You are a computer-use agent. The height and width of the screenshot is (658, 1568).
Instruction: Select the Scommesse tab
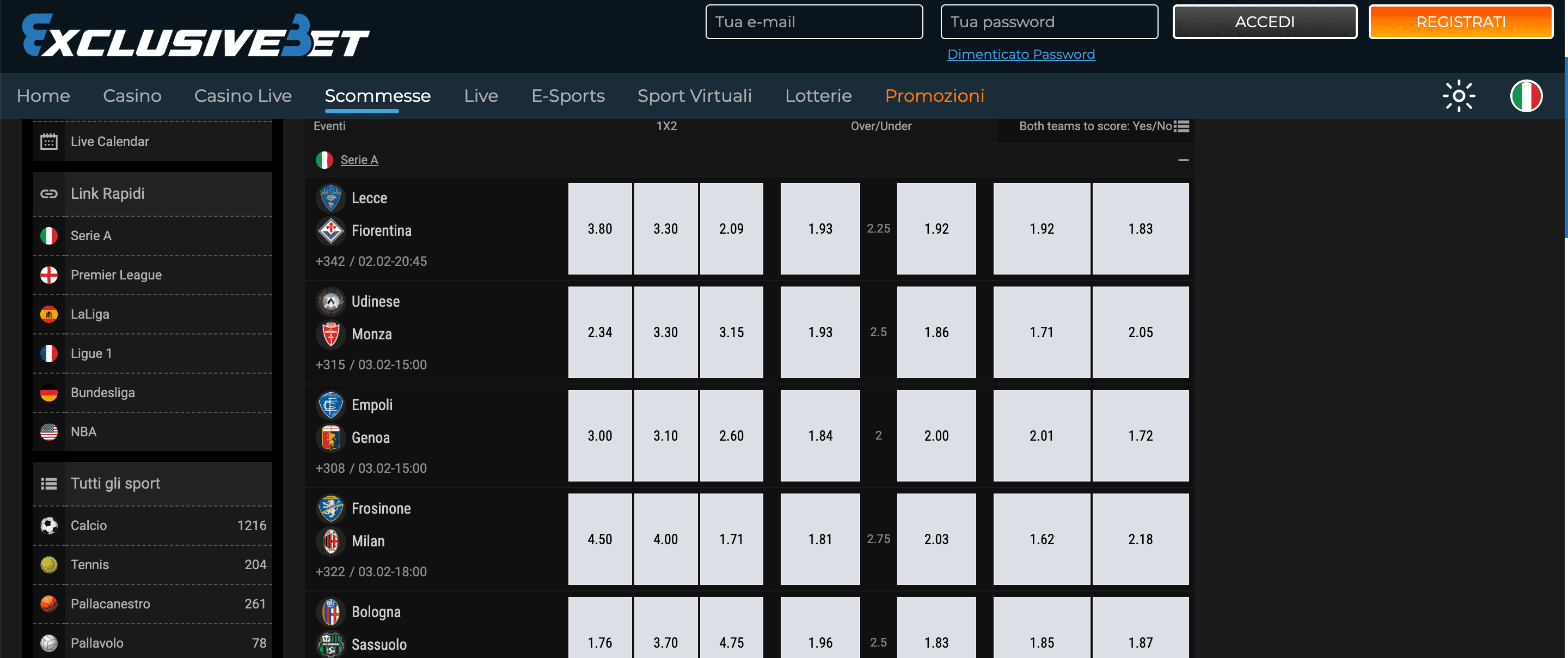(x=377, y=96)
